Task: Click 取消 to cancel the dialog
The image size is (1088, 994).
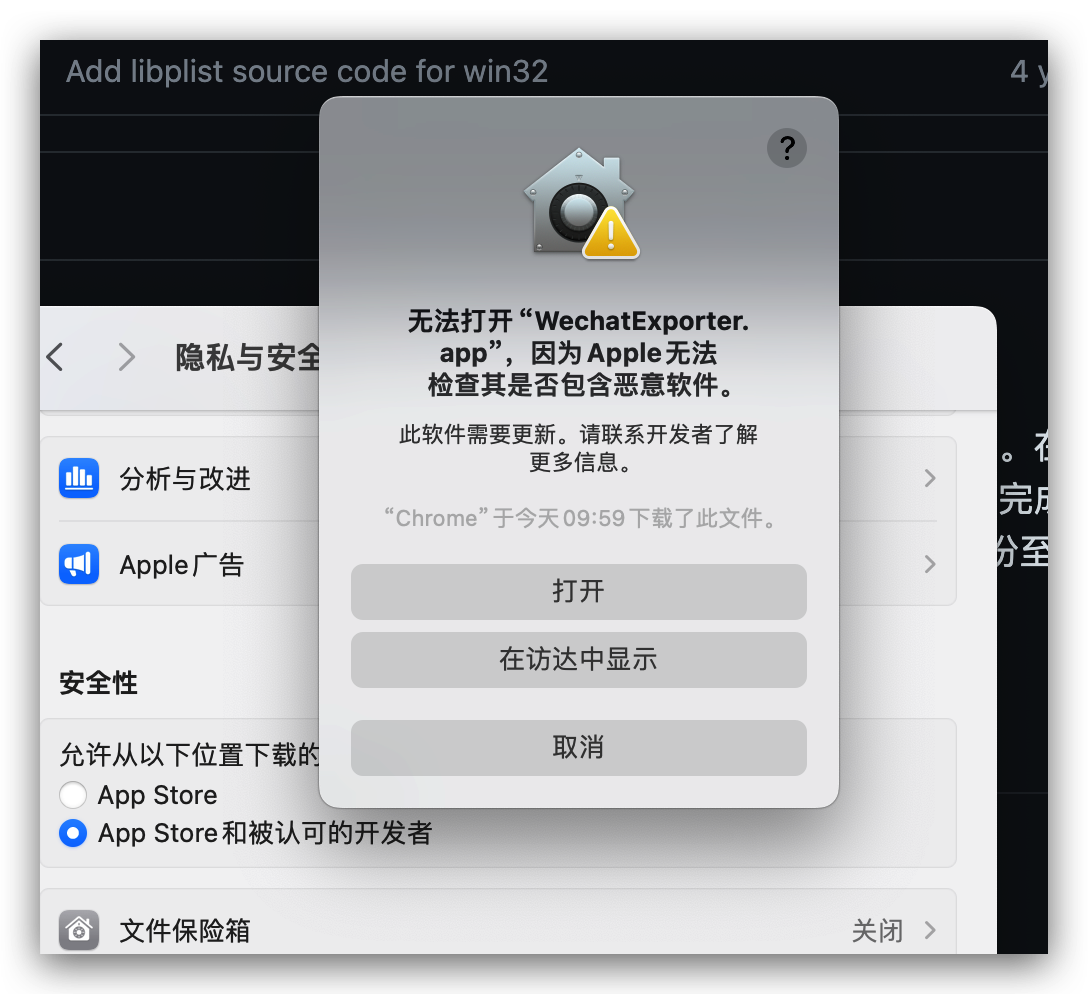Action: [x=579, y=748]
